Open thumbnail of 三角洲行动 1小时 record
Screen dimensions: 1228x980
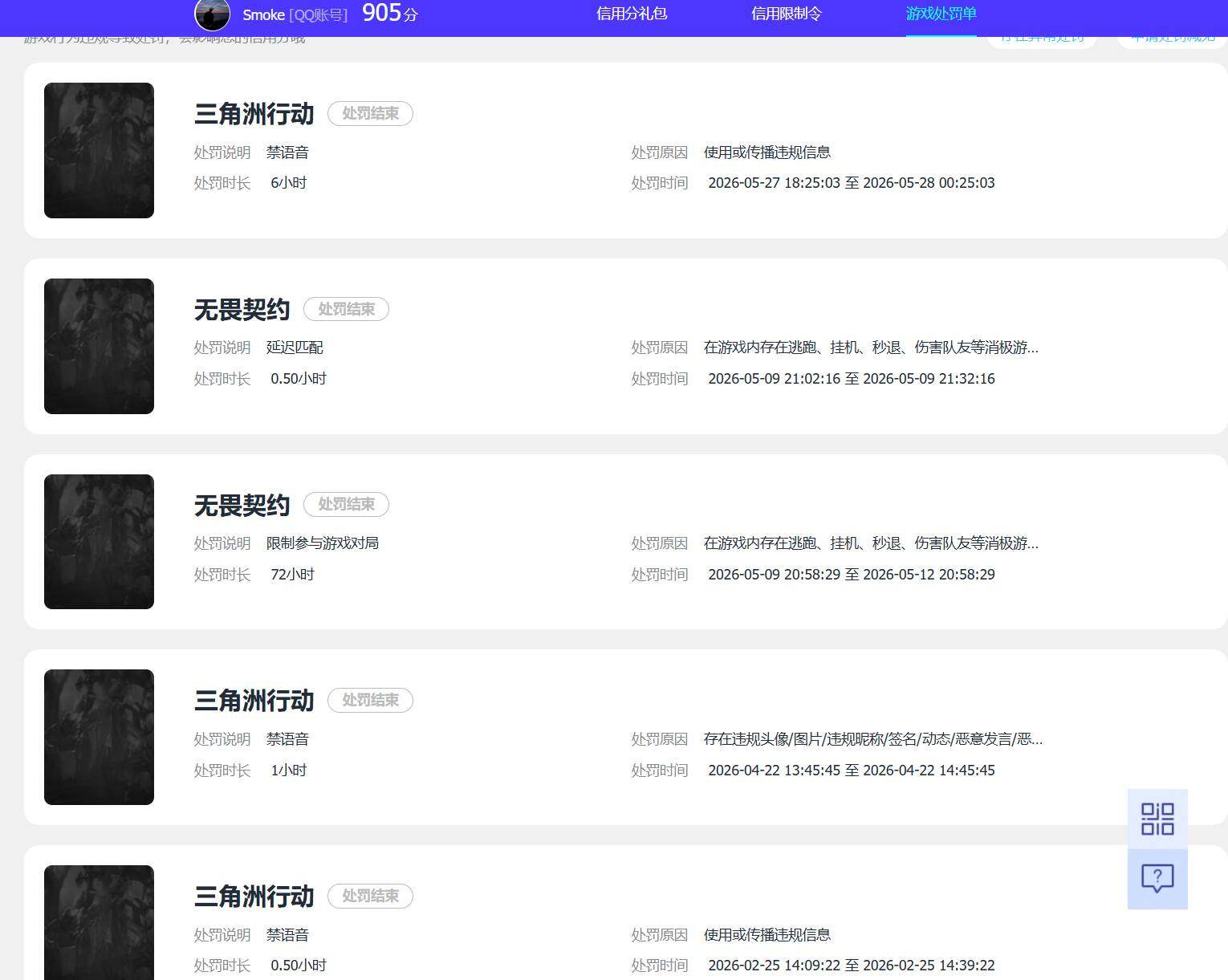click(99, 737)
